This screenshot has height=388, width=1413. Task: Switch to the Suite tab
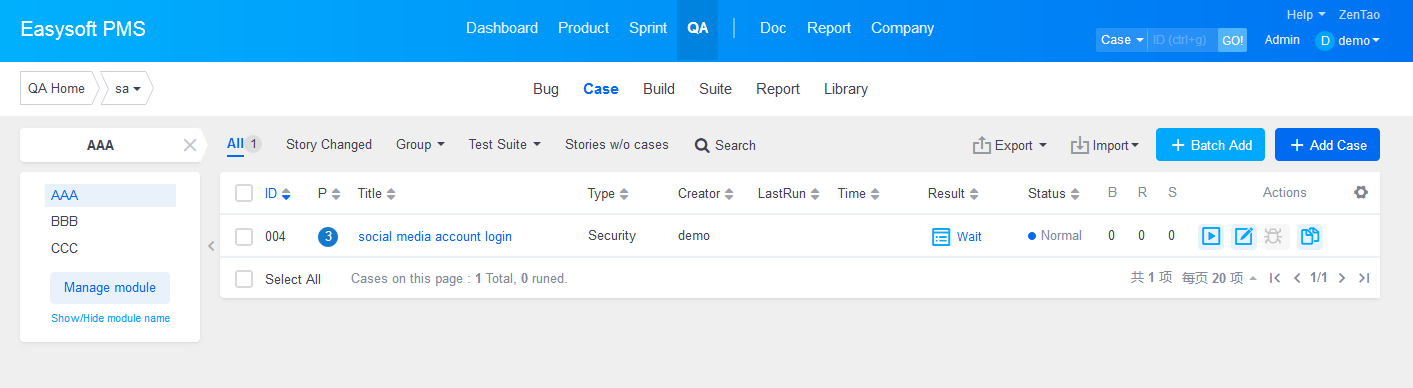[715, 89]
